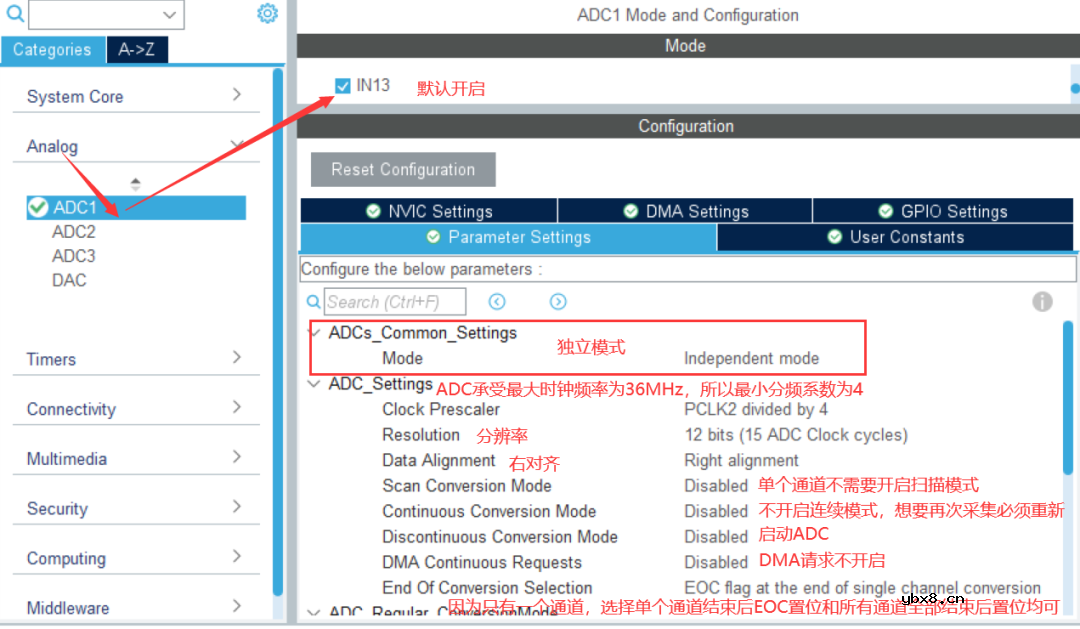Click the magnifier icon in the parameter search
Viewport: 1080px width, 629px height.
pos(313,301)
